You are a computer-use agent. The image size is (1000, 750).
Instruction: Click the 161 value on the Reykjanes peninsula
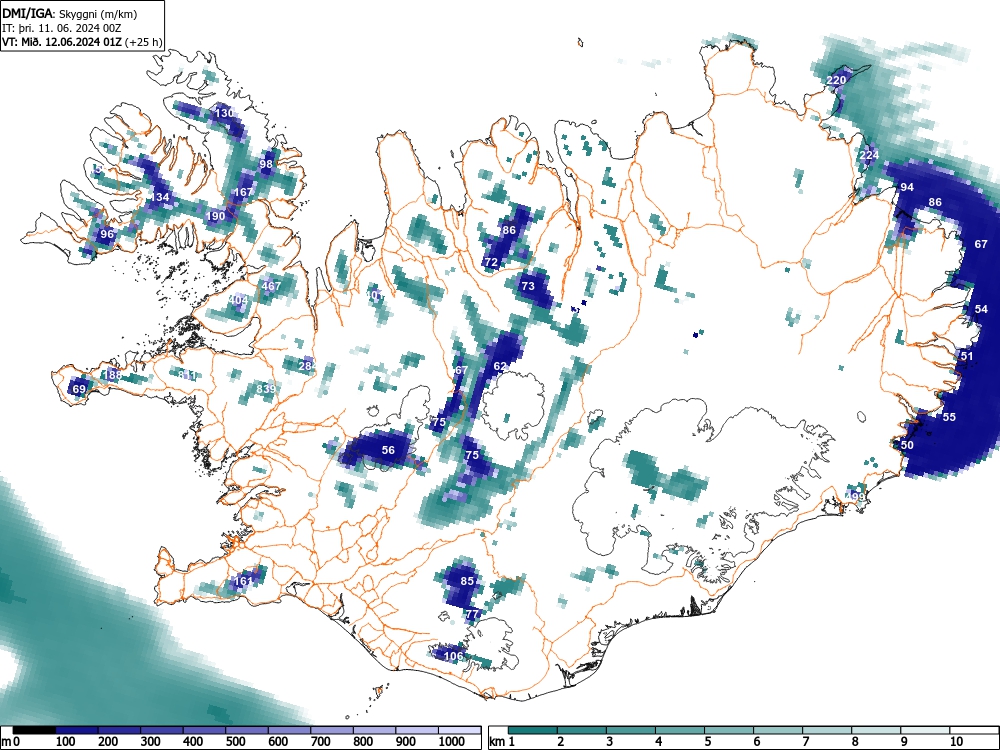(x=243, y=581)
